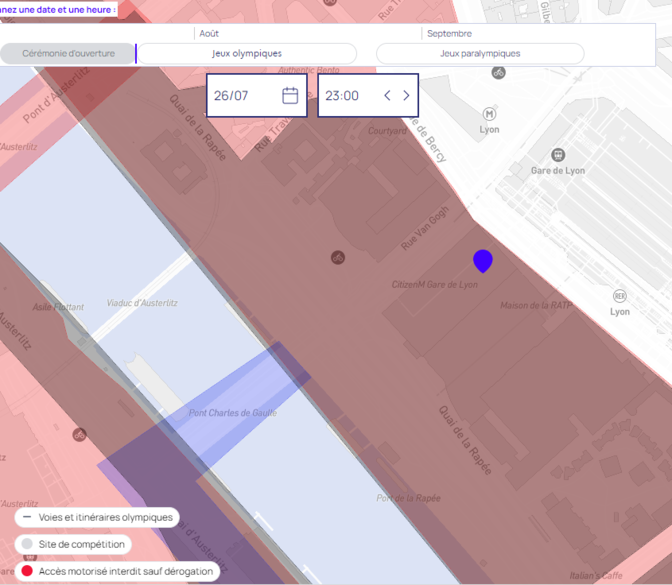Toggle Site de compétition legend layer
Screen dimensions: 672x585
pos(73,544)
